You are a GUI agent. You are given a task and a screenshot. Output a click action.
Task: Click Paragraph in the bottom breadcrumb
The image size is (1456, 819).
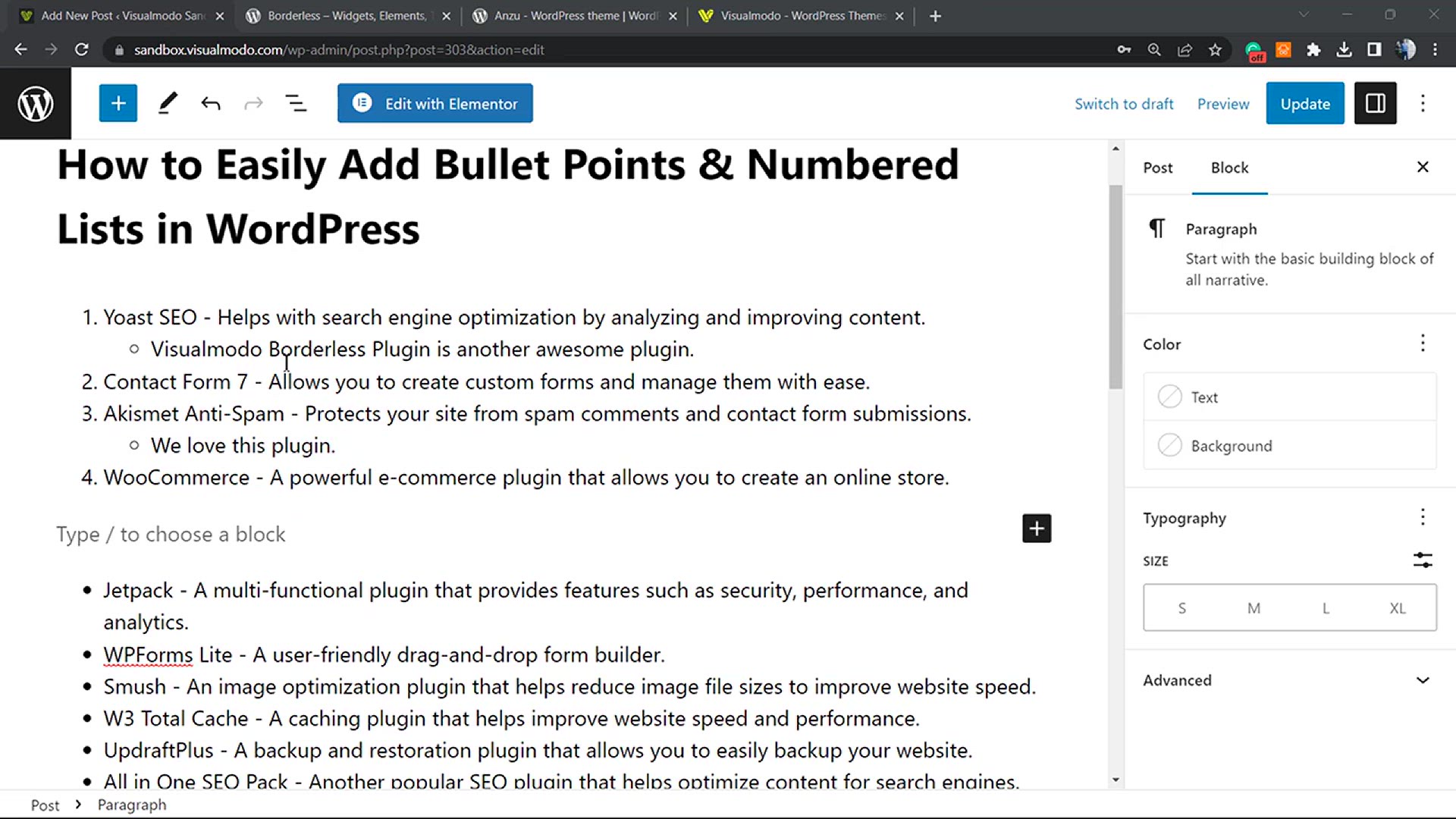click(132, 805)
